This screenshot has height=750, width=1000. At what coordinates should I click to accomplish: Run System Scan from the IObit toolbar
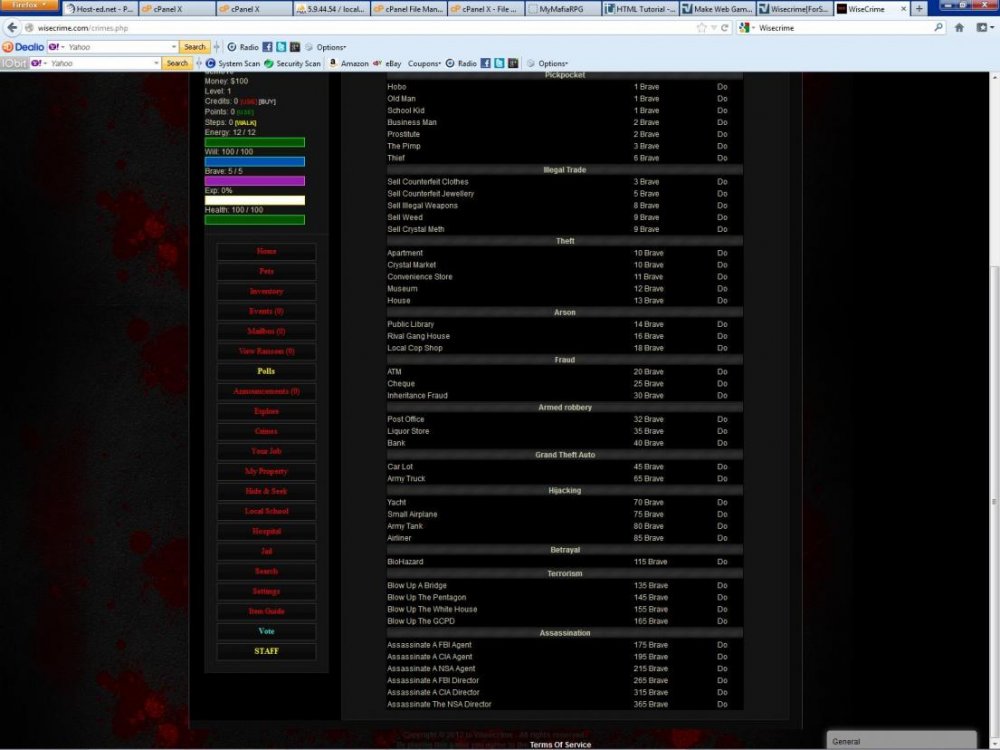[239, 63]
